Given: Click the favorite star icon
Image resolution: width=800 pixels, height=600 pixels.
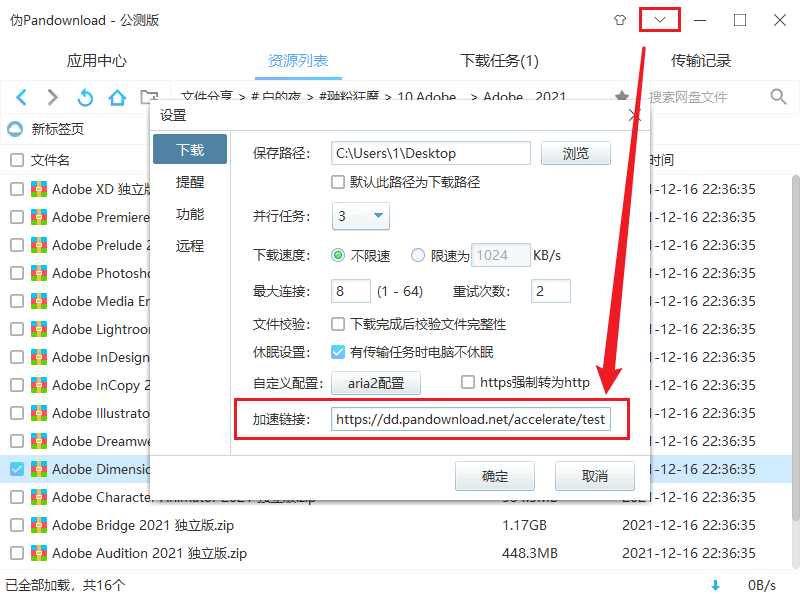Looking at the screenshot, I should (x=621, y=95).
